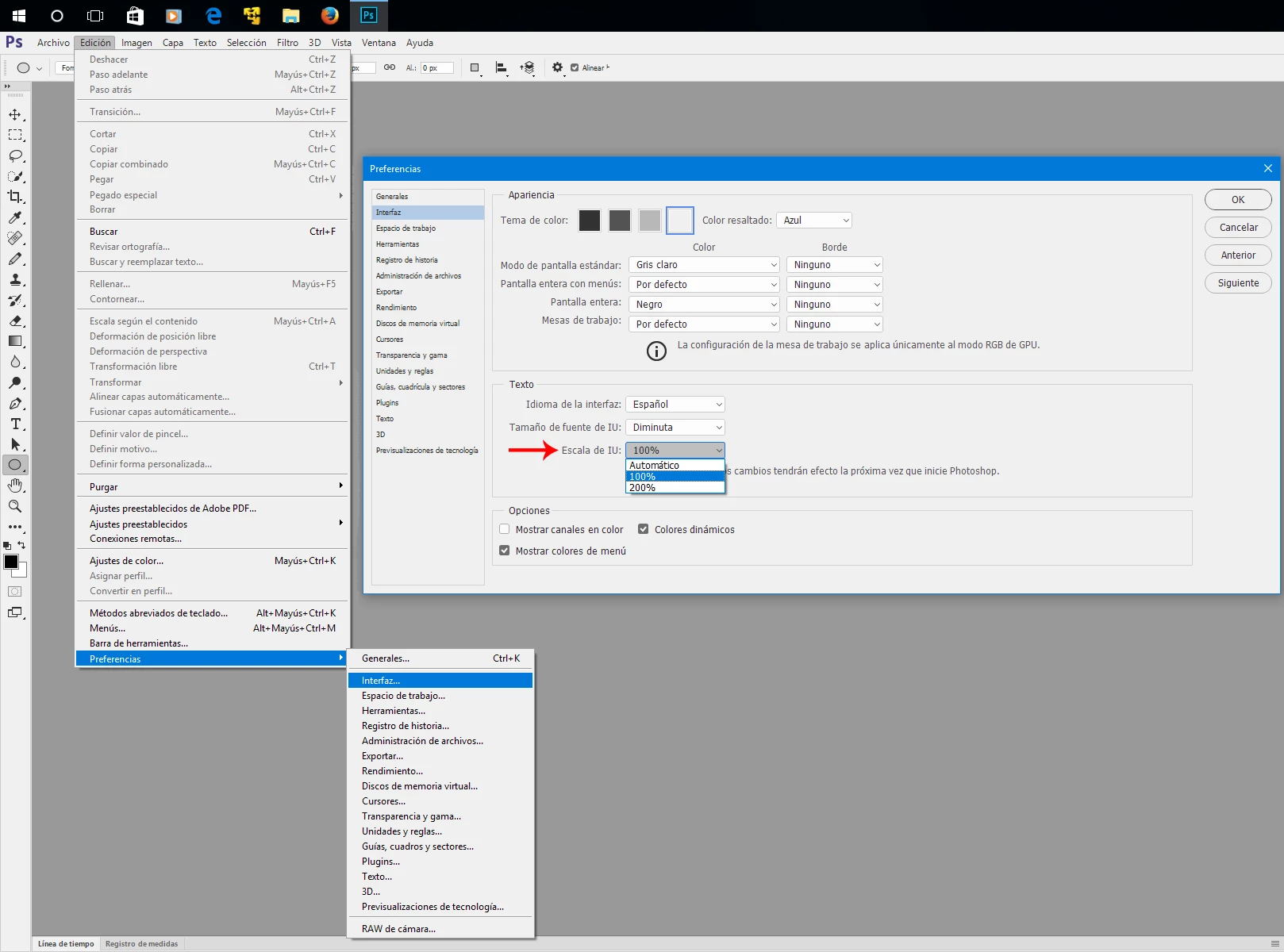This screenshot has height=952, width=1284.
Task: Toggle Quick Mask mode icon
Action: pos(15,592)
